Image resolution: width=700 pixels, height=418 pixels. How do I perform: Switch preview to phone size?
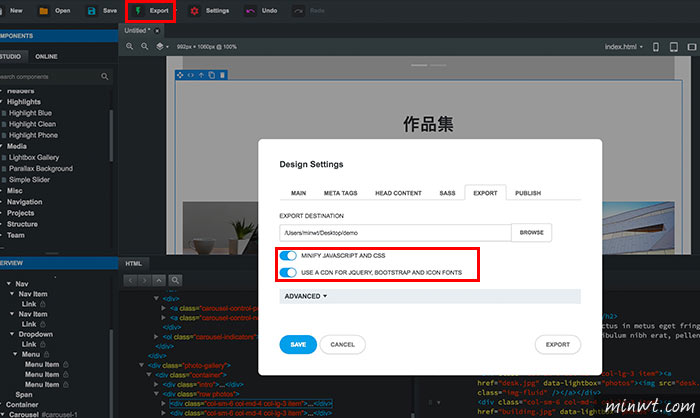coord(656,47)
